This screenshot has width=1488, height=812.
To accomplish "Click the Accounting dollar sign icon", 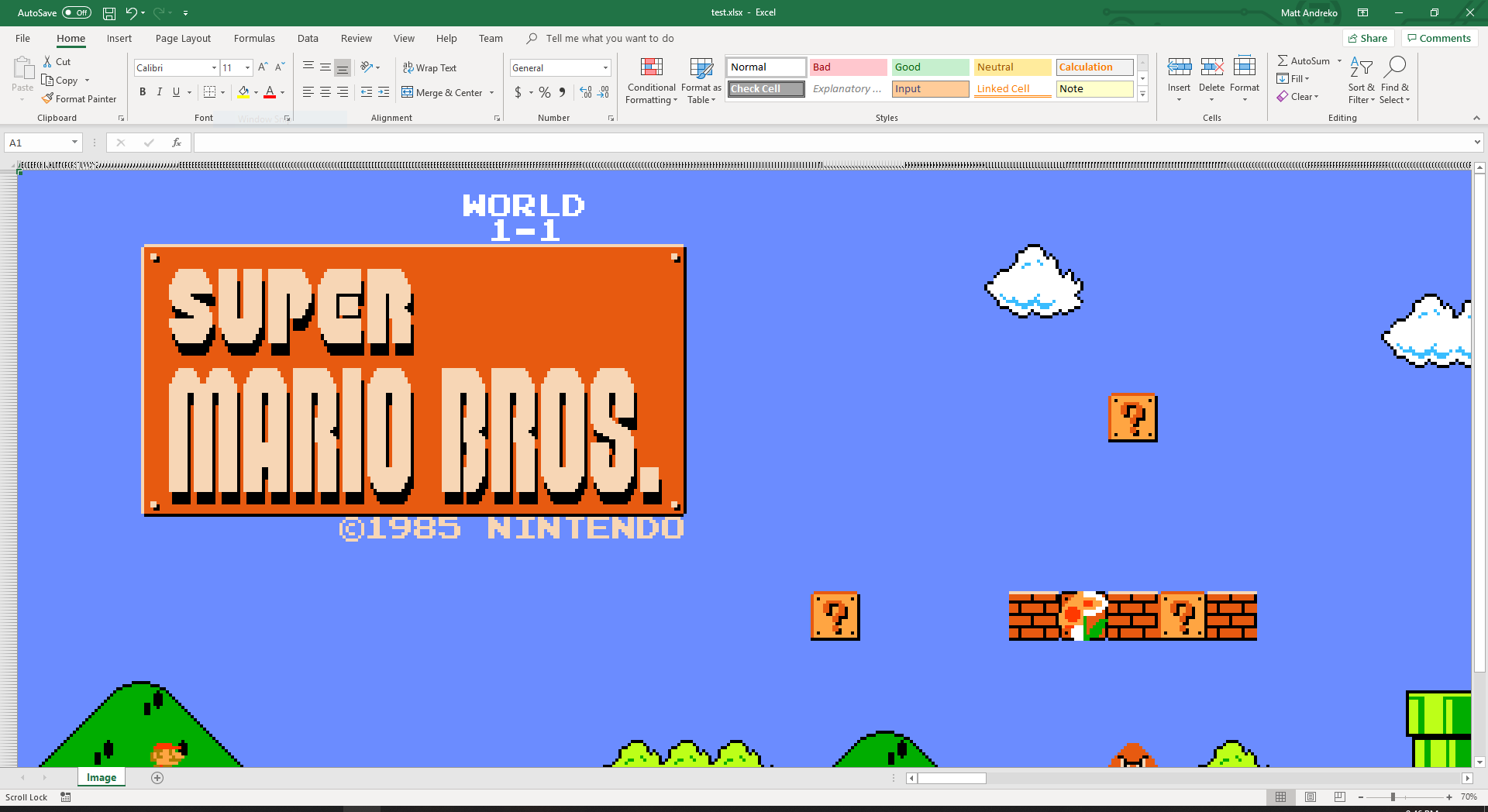I will (518, 92).
